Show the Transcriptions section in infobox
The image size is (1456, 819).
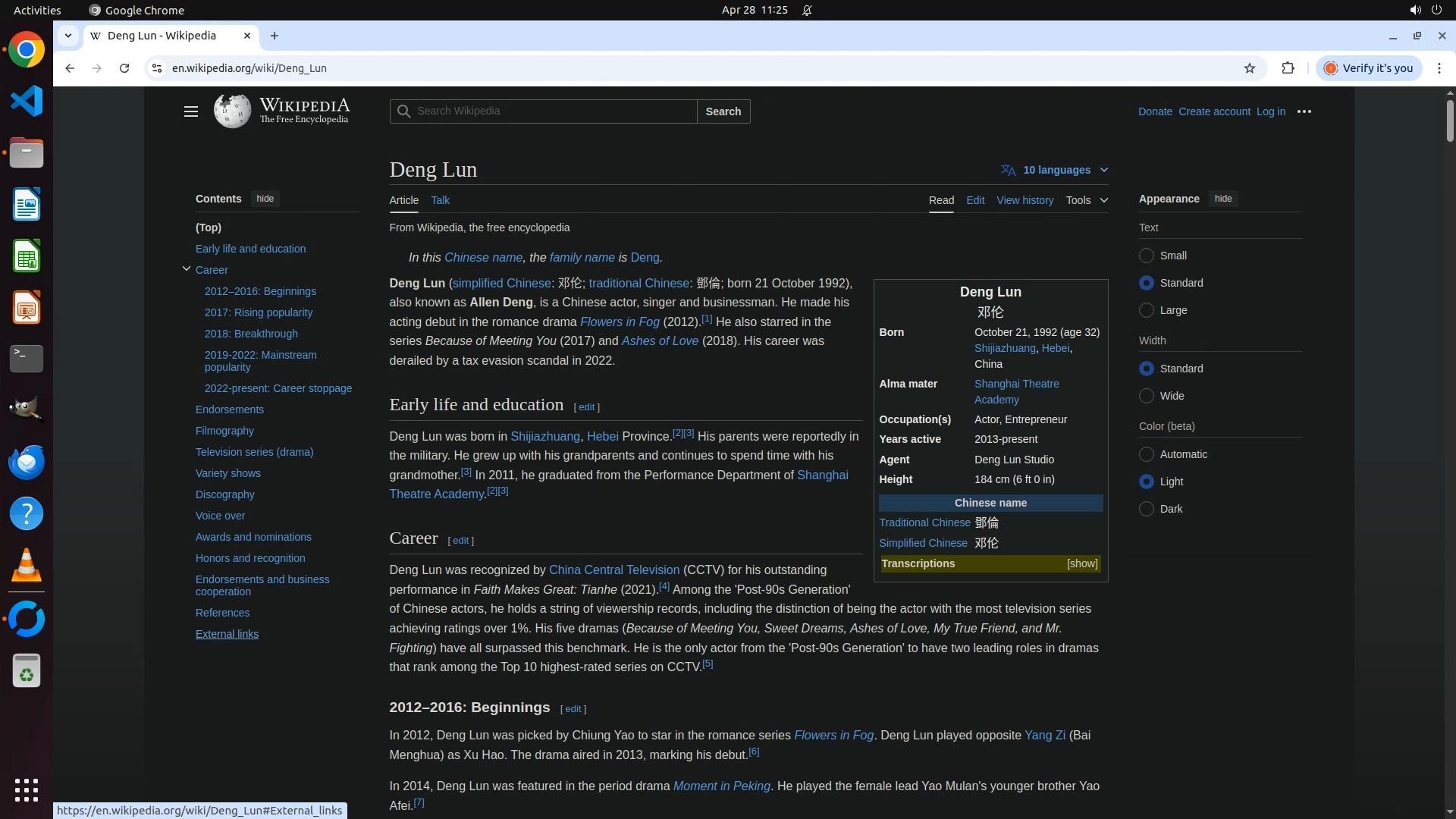coord(1081,563)
